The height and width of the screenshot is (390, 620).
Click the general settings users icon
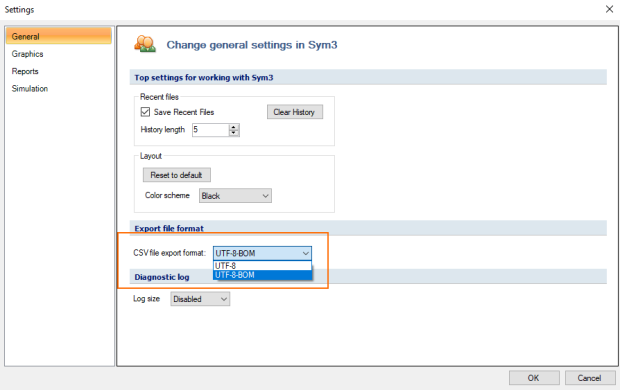(145, 44)
